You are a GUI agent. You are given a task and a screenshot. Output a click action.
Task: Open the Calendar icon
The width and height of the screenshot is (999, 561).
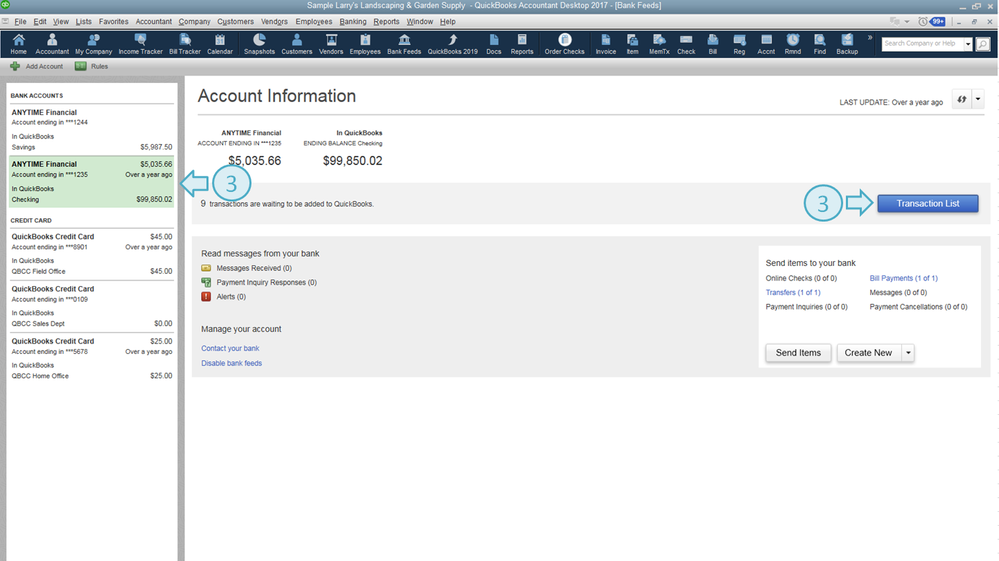(220, 44)
